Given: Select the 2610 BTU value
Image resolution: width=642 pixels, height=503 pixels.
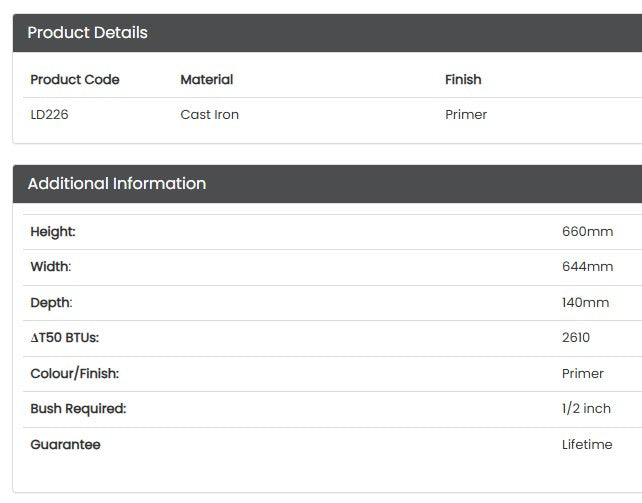Looking at the screenshot, I should click(576, 338).
